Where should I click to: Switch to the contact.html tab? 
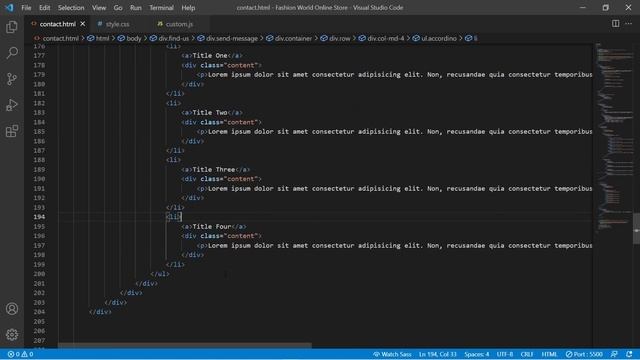pos(58,24)
